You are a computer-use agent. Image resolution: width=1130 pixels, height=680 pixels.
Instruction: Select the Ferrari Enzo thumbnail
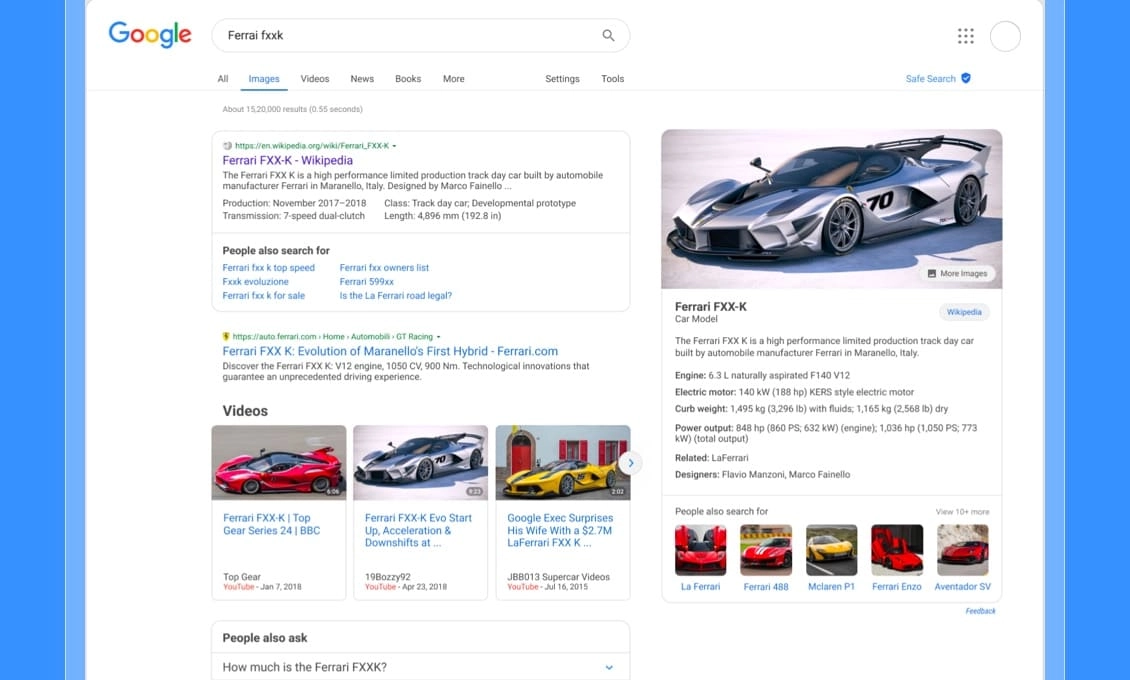coord(897,550)
